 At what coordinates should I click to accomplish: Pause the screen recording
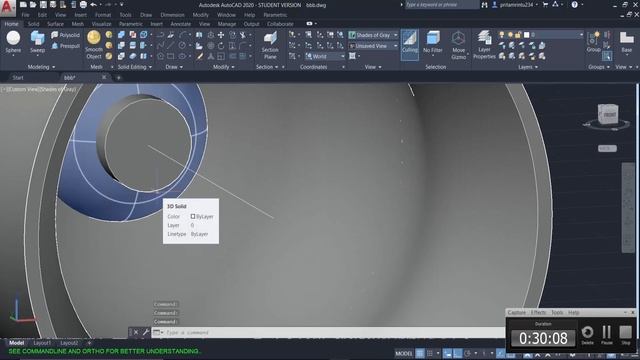(x=607, y=335)
